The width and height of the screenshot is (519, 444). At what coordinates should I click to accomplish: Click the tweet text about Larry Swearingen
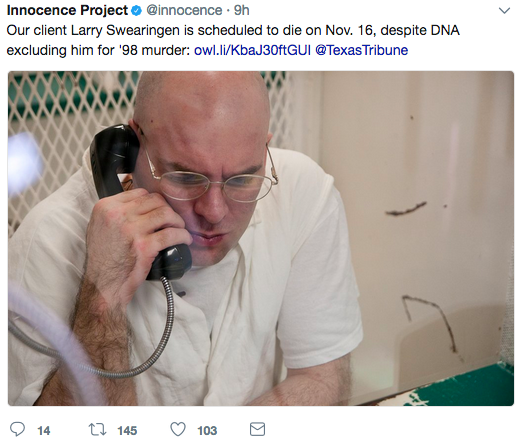point(233,40)
